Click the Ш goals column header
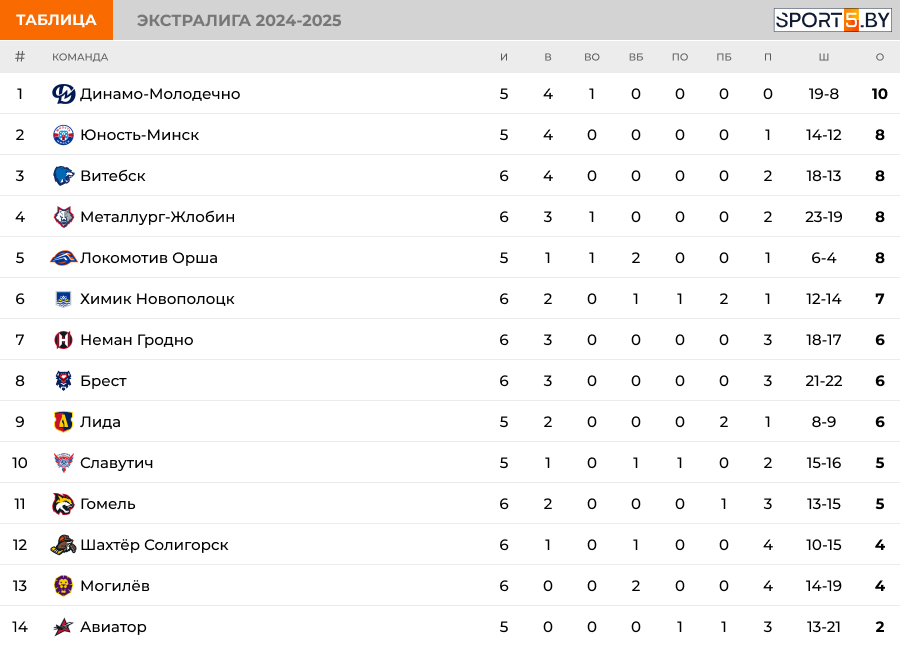The image size is (900, 647). click(823, 57)
